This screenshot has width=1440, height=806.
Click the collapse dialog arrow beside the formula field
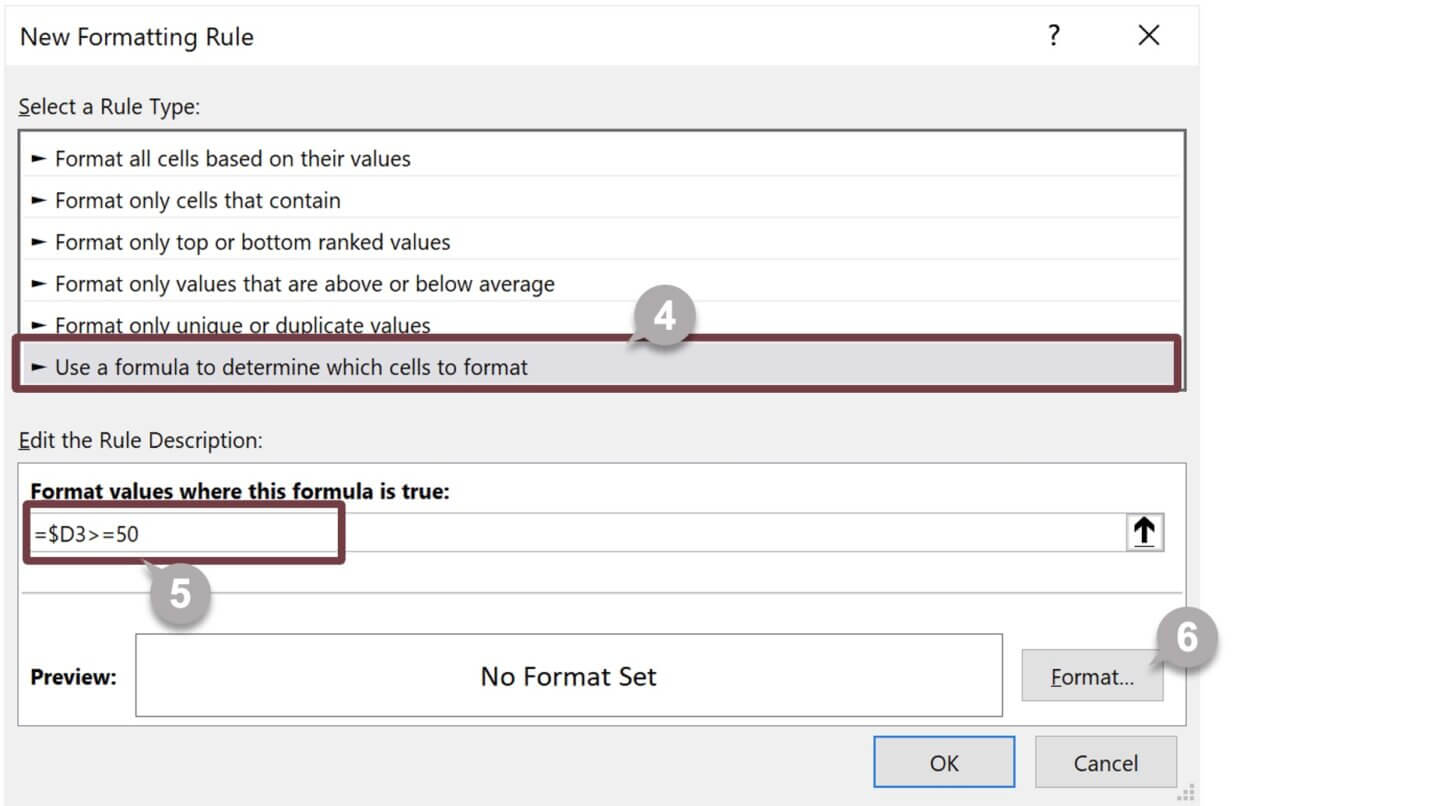click(x=1144, y=531)
